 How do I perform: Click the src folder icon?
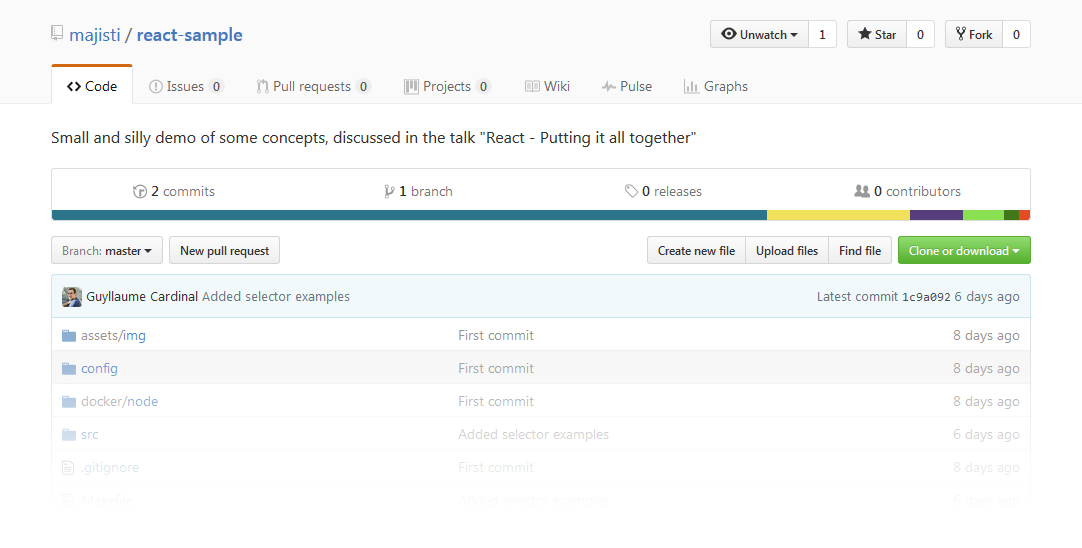tap(69, 435)
